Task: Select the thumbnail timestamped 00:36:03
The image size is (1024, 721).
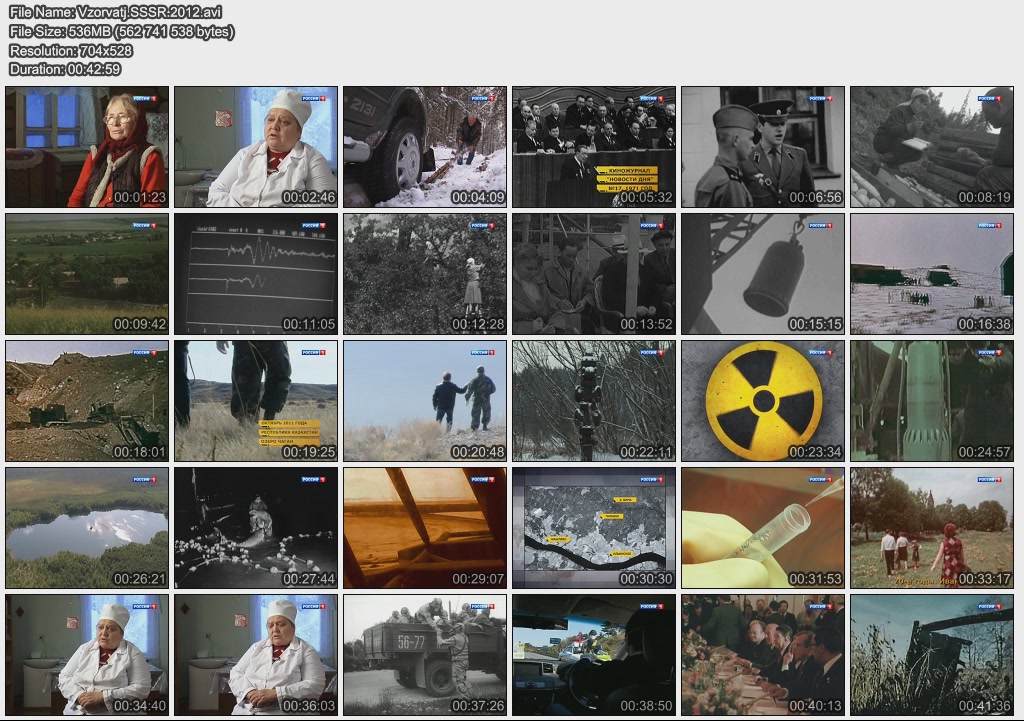Action: [256, 655]
